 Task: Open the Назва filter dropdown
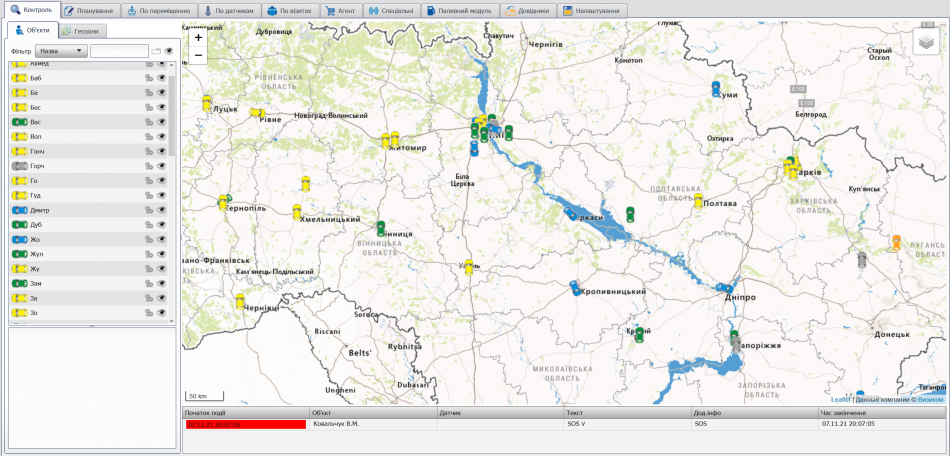tap(61, 50)
